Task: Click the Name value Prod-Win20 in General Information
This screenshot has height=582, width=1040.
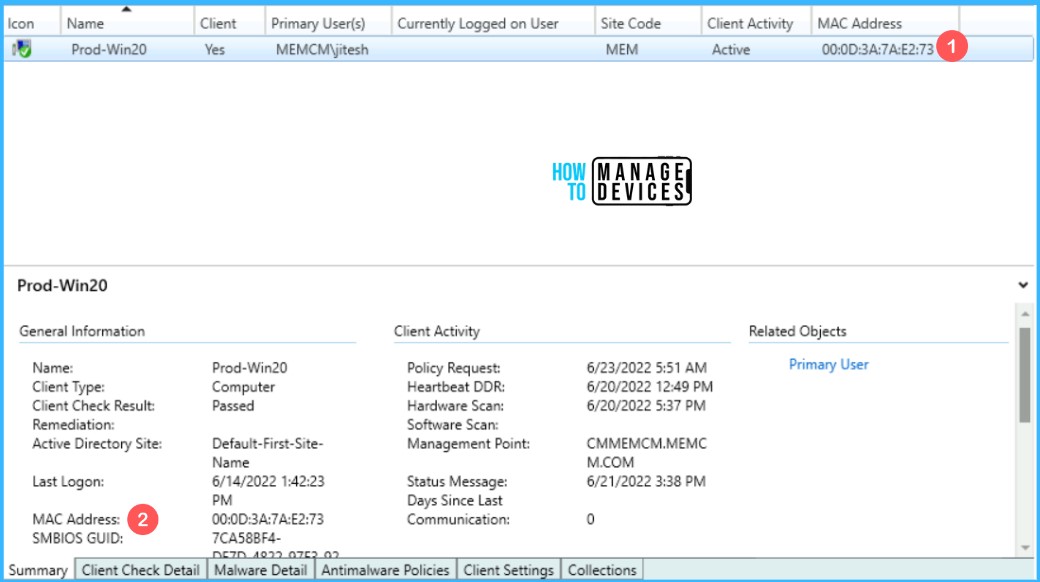Action: (x=249, y=368)
